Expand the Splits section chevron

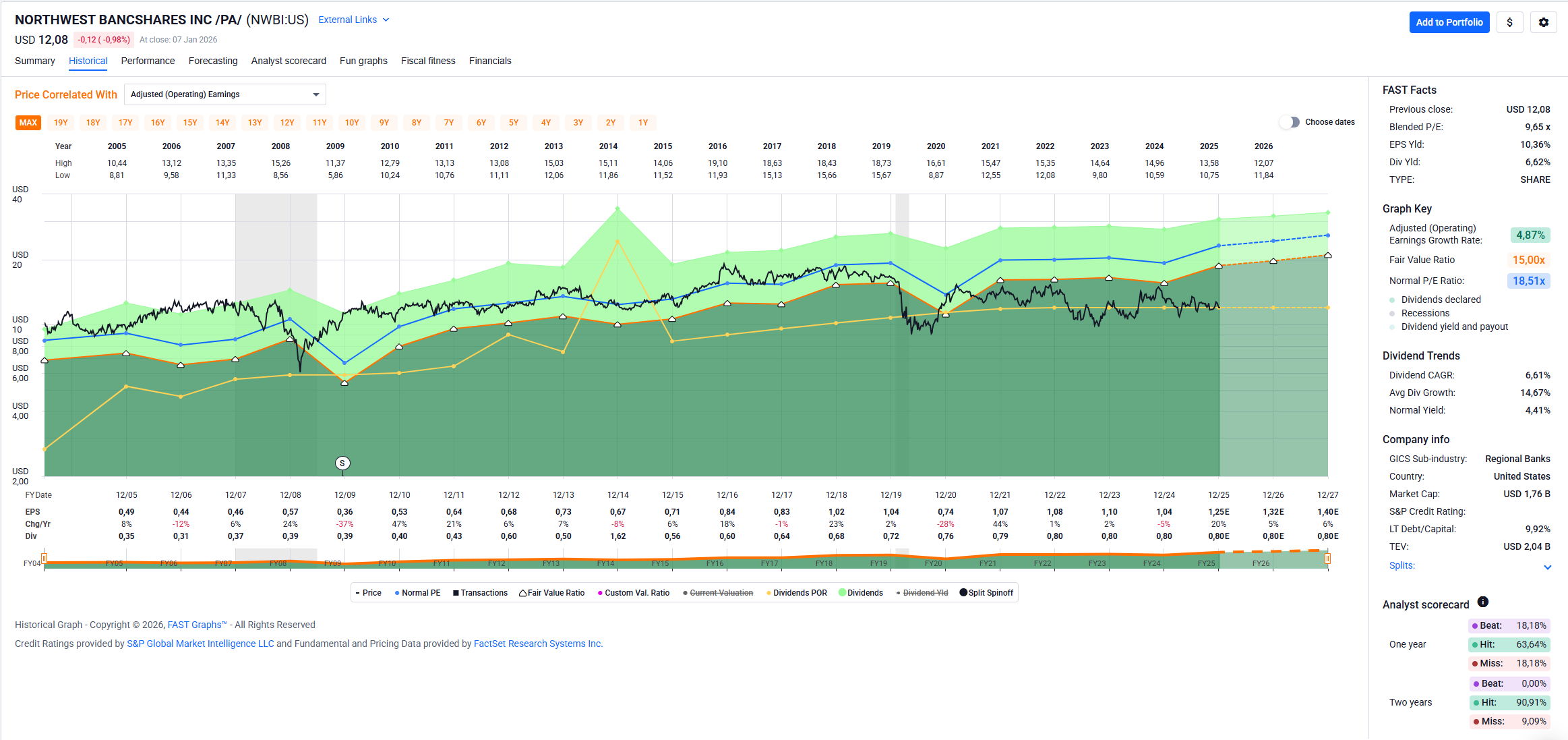(x=1547, y=567)
